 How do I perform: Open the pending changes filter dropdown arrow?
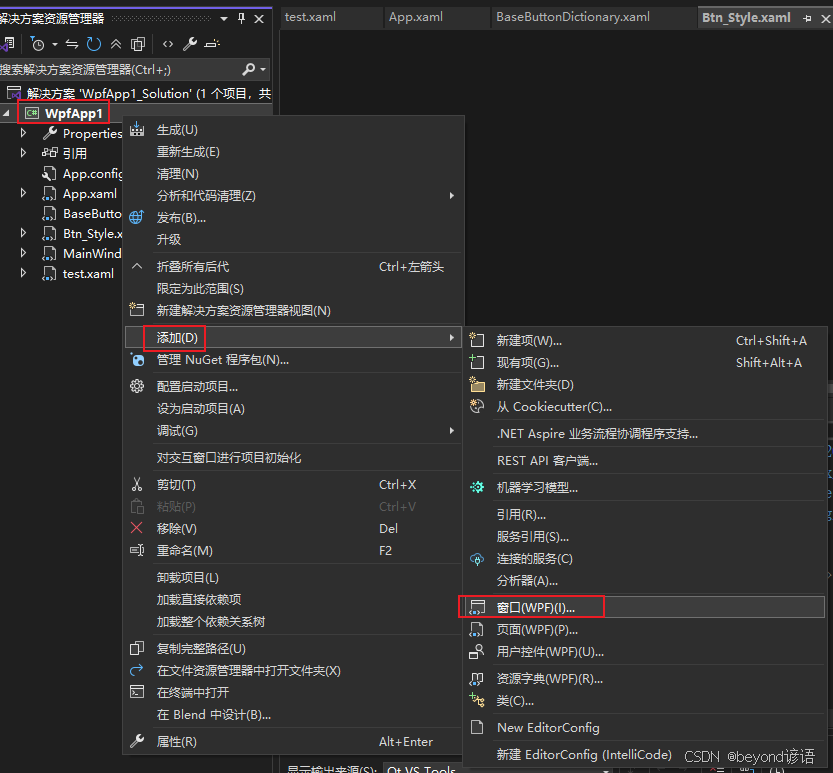55,45
